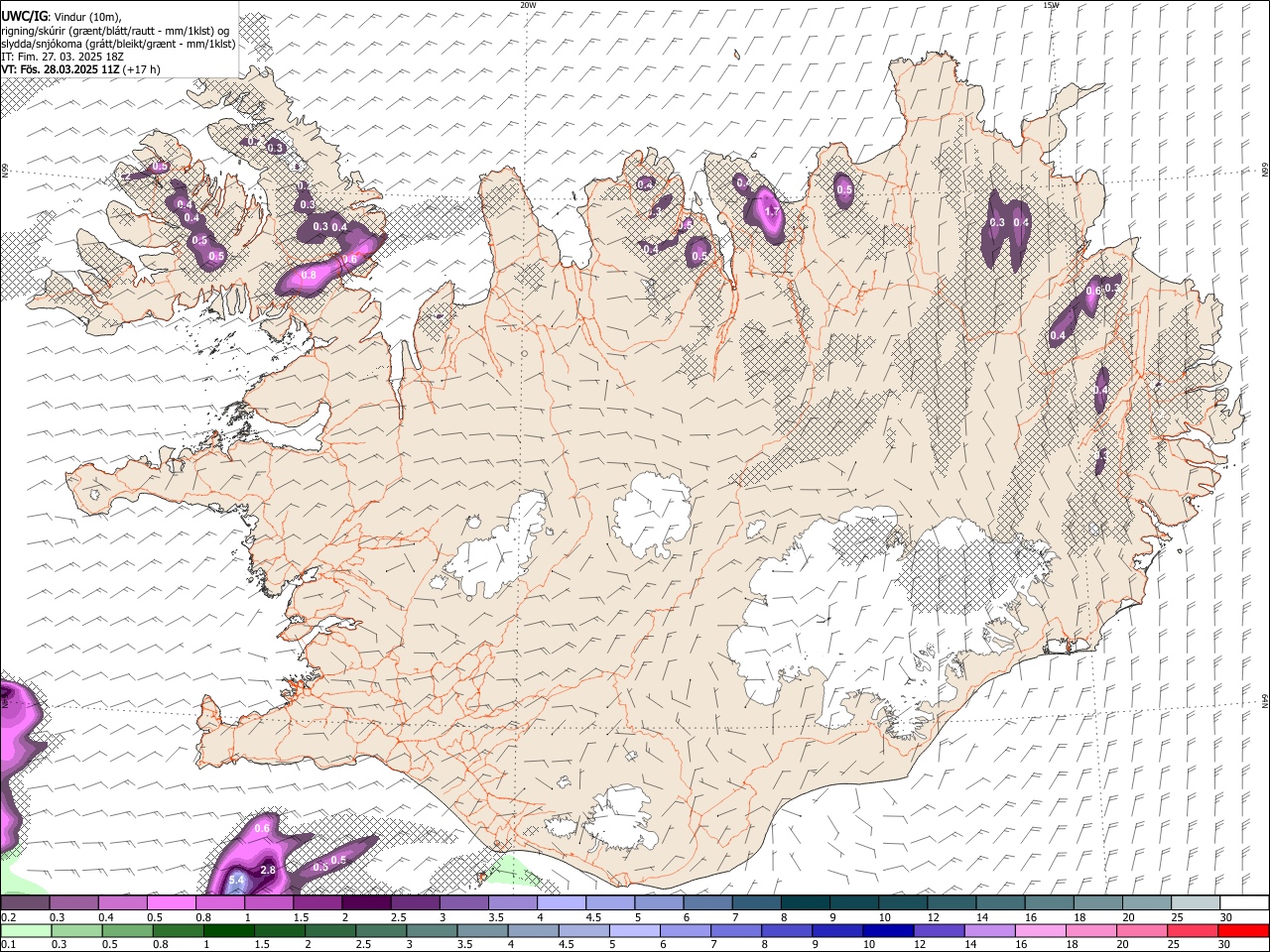Screen dimensions: 1270x952
Task: Select the dark purple 2 swatch, upper legend row
Action: pos(366,902)
